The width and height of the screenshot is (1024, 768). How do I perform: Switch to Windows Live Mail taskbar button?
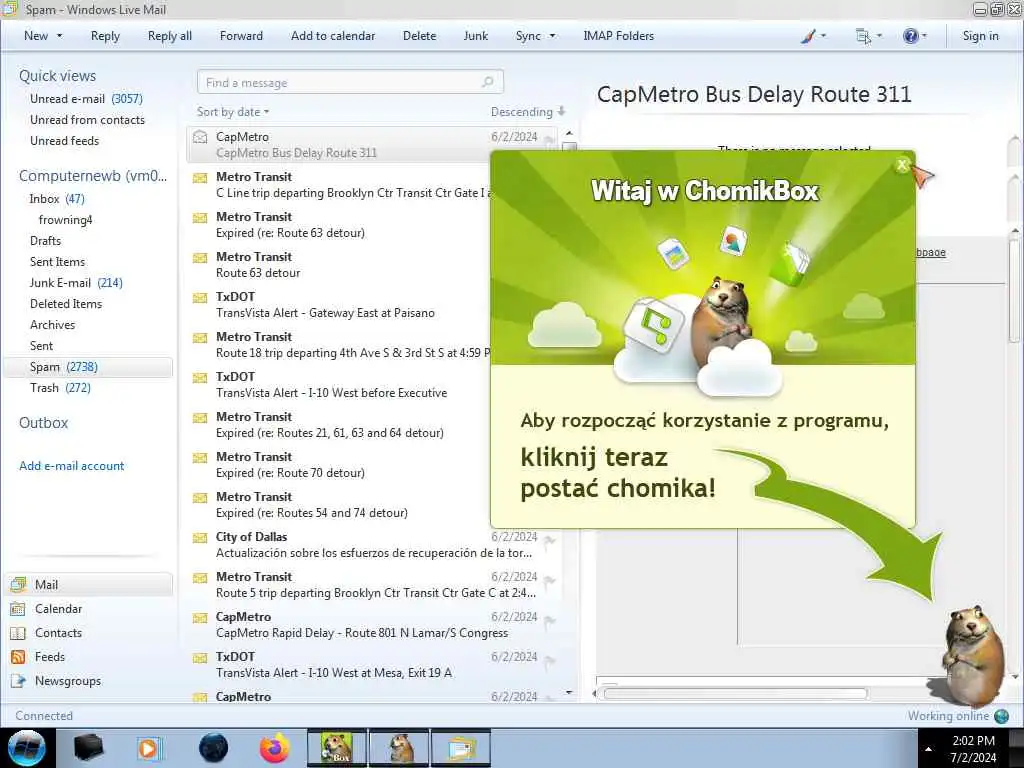coord(460,748)
